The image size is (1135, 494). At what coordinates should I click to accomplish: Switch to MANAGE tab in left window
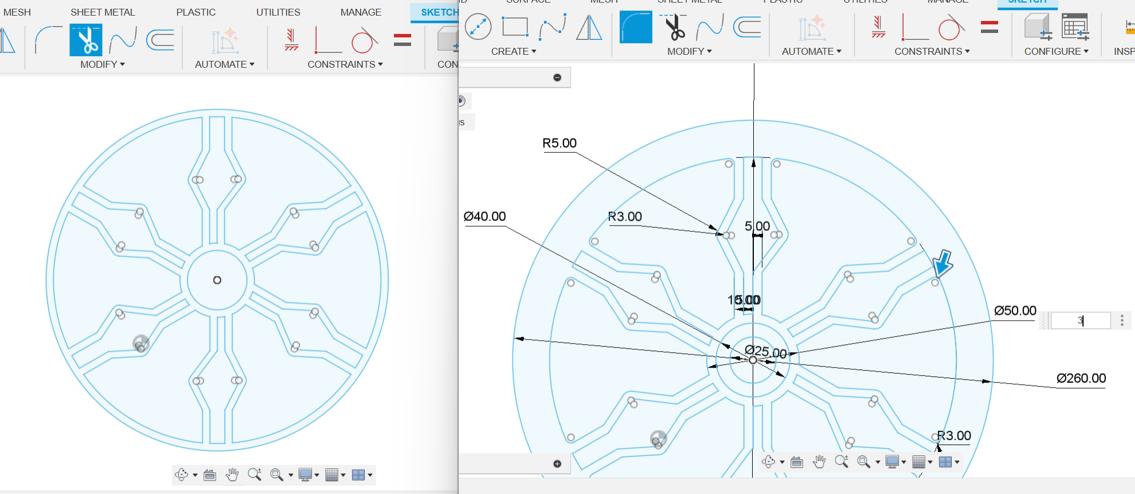click(360, 12)
